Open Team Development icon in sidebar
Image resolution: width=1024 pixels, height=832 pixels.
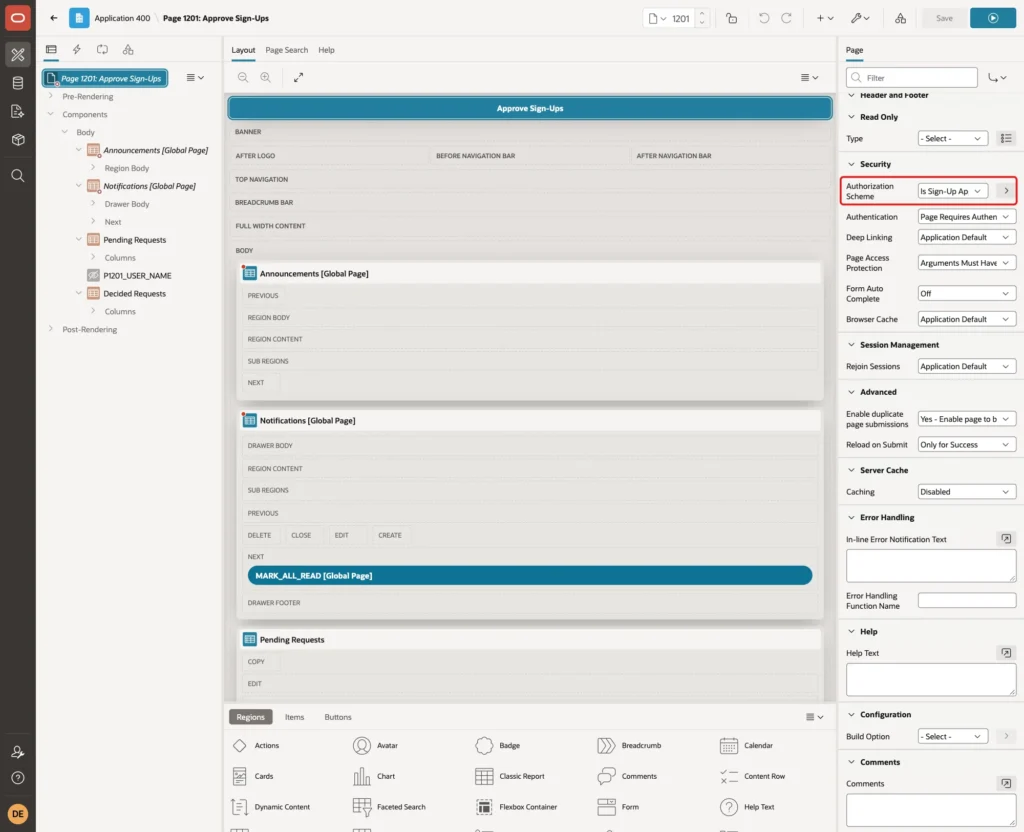(x=18, y=112)
